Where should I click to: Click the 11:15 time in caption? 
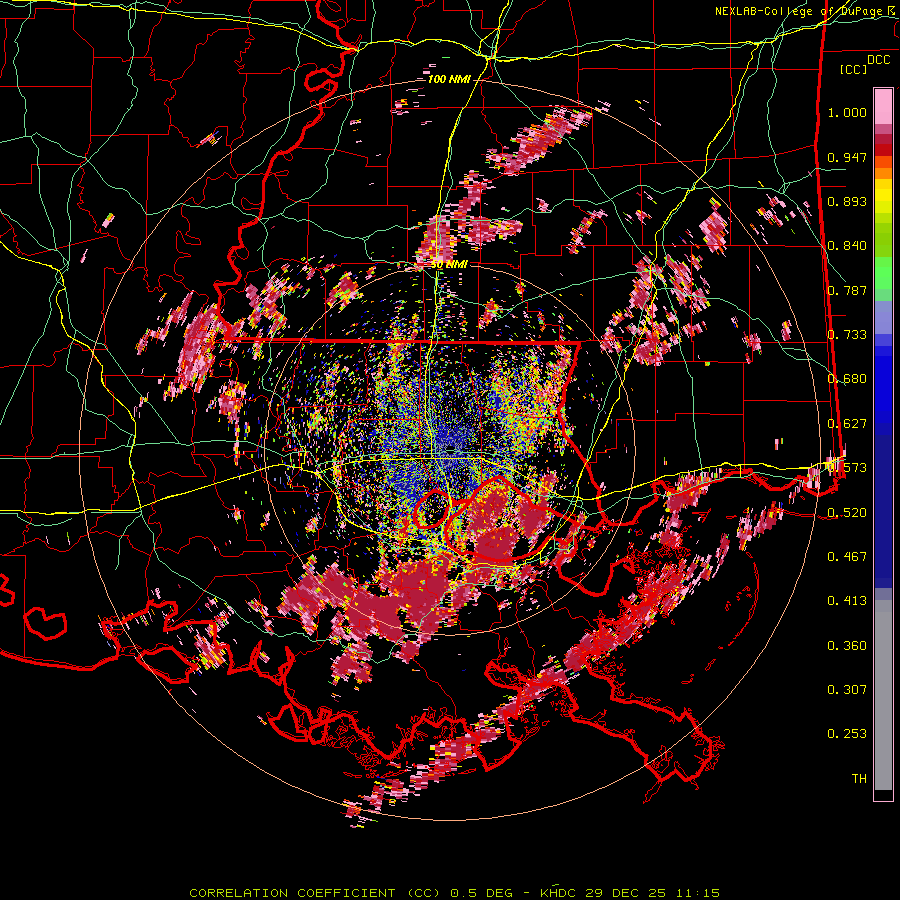point(697,893)
